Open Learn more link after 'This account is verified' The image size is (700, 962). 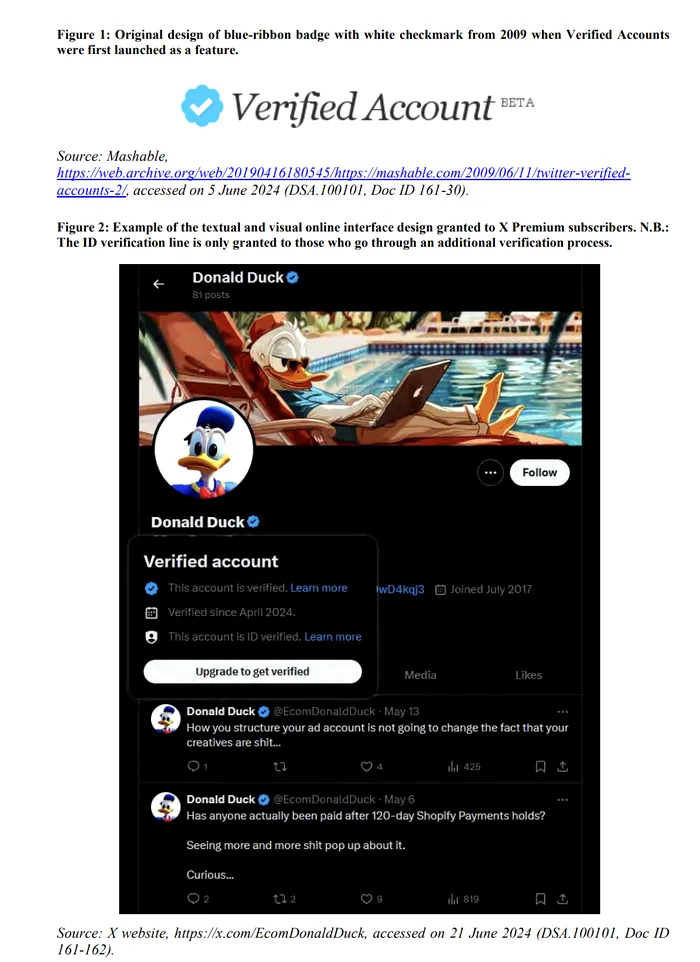[x=318, y=588]
